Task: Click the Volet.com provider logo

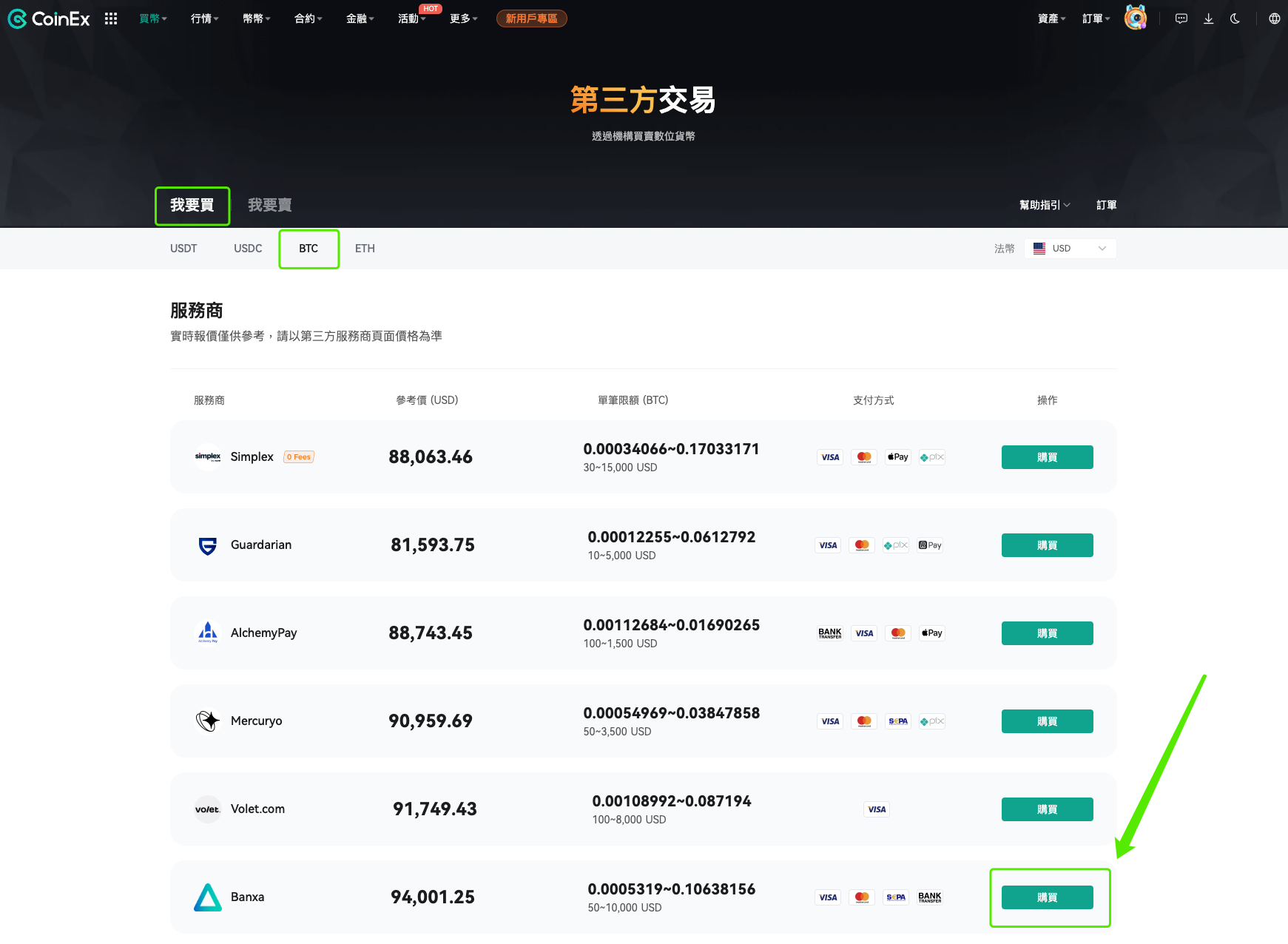Action: click(208, 809)
